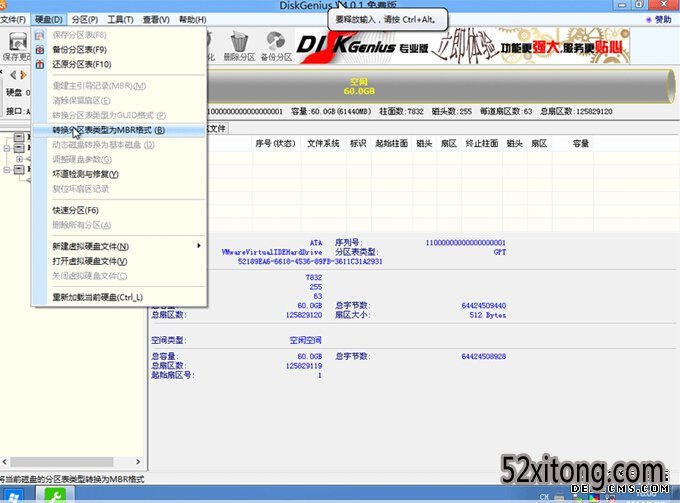
Task: Open the 文件(F) menu
Action: click(x=13, y=20)
